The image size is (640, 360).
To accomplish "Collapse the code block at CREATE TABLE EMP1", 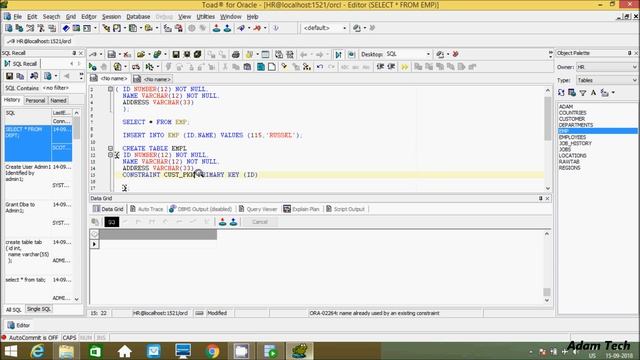I will (x=110, y=149).
